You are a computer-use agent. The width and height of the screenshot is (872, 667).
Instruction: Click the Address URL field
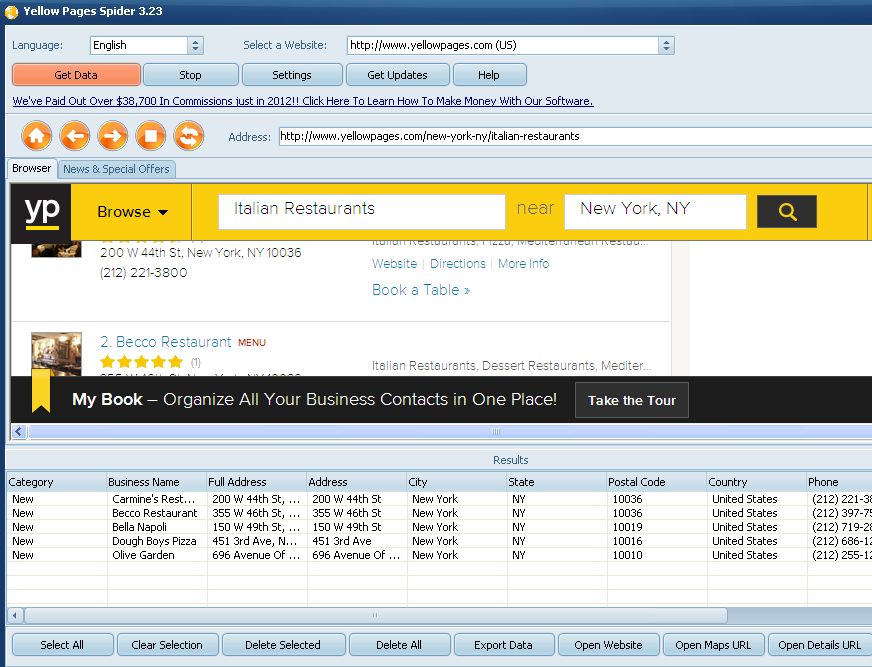(575, 136)
